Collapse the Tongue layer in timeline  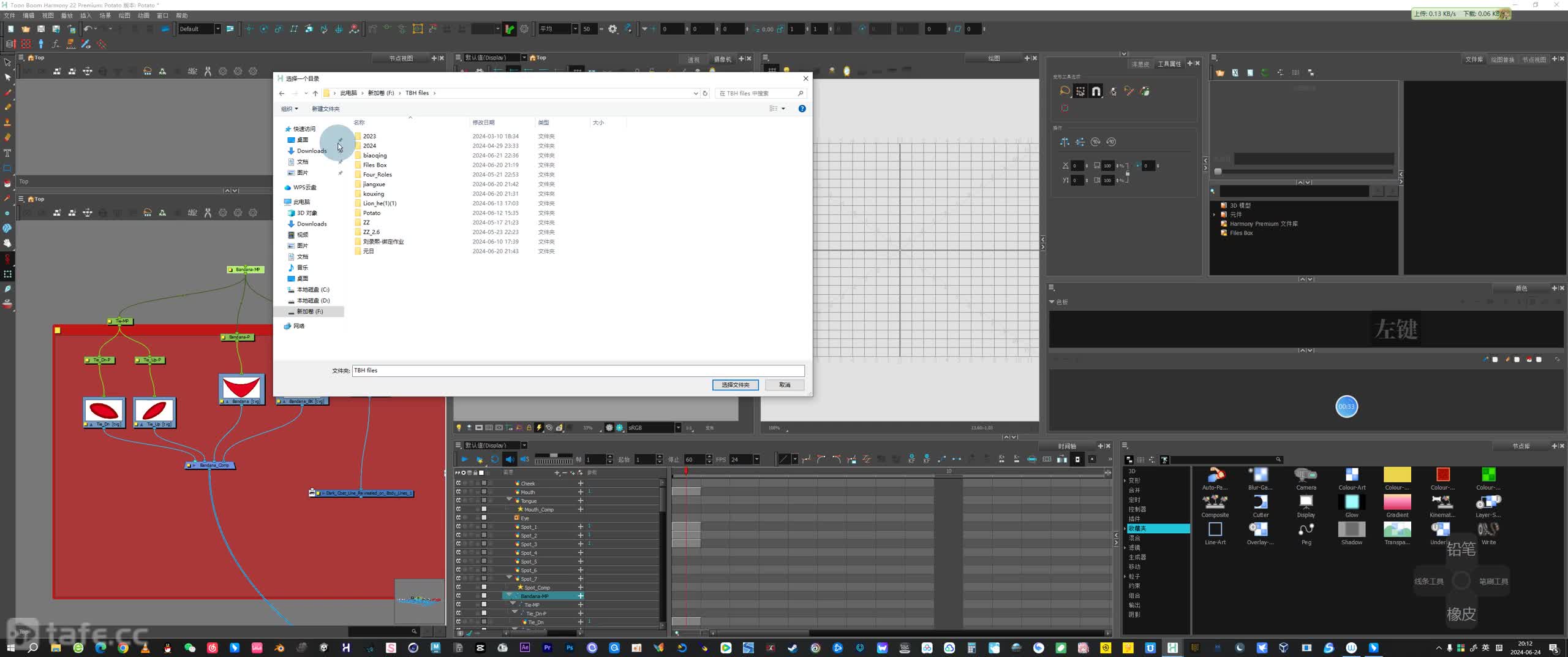point(509,500)
